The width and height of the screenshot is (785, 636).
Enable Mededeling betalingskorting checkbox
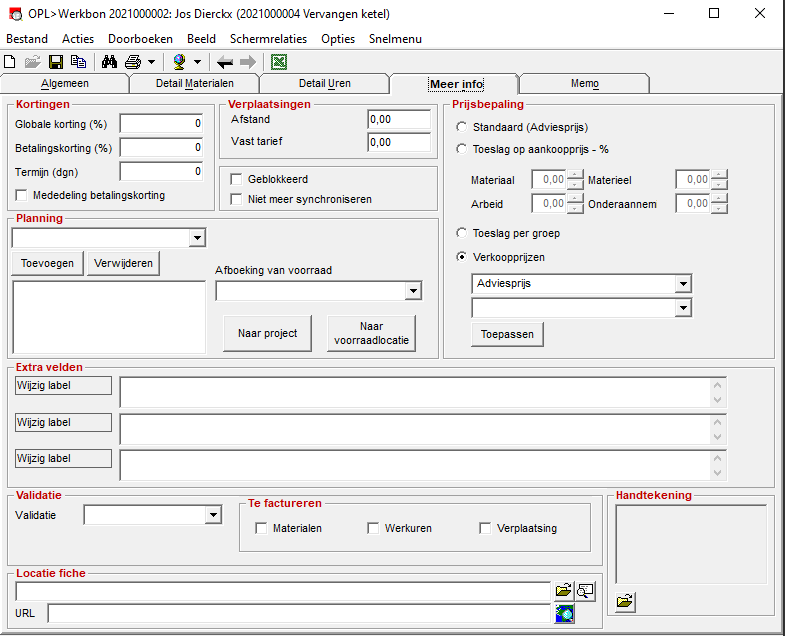coord(22,195)
